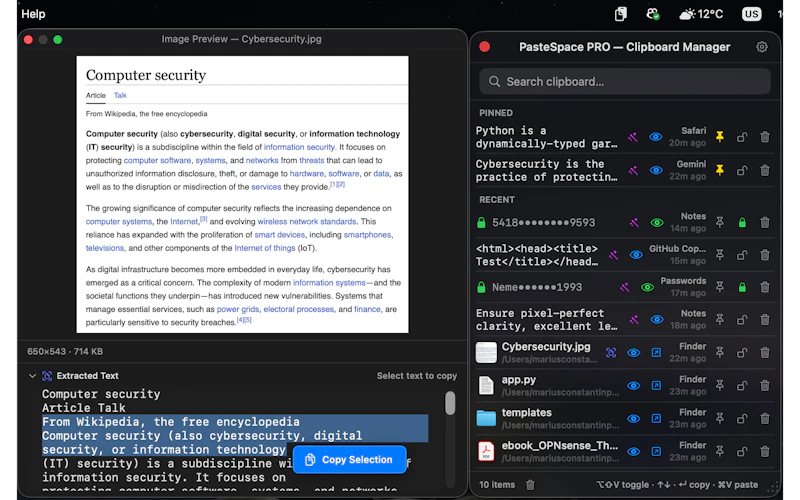Open the 12°C weather item in the menu bar

(701, 14)
